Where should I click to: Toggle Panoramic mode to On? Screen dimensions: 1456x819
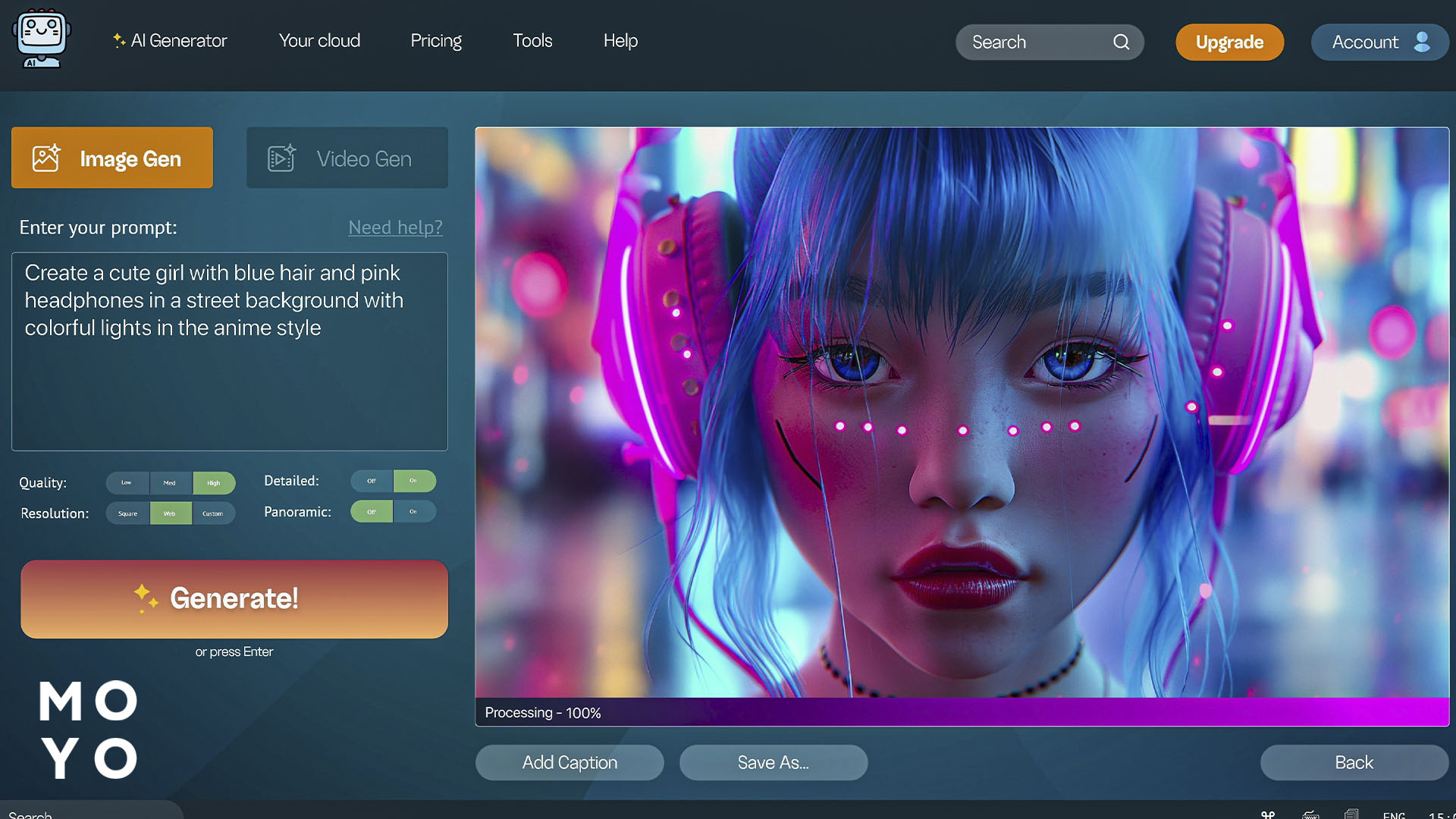[413, 512]
